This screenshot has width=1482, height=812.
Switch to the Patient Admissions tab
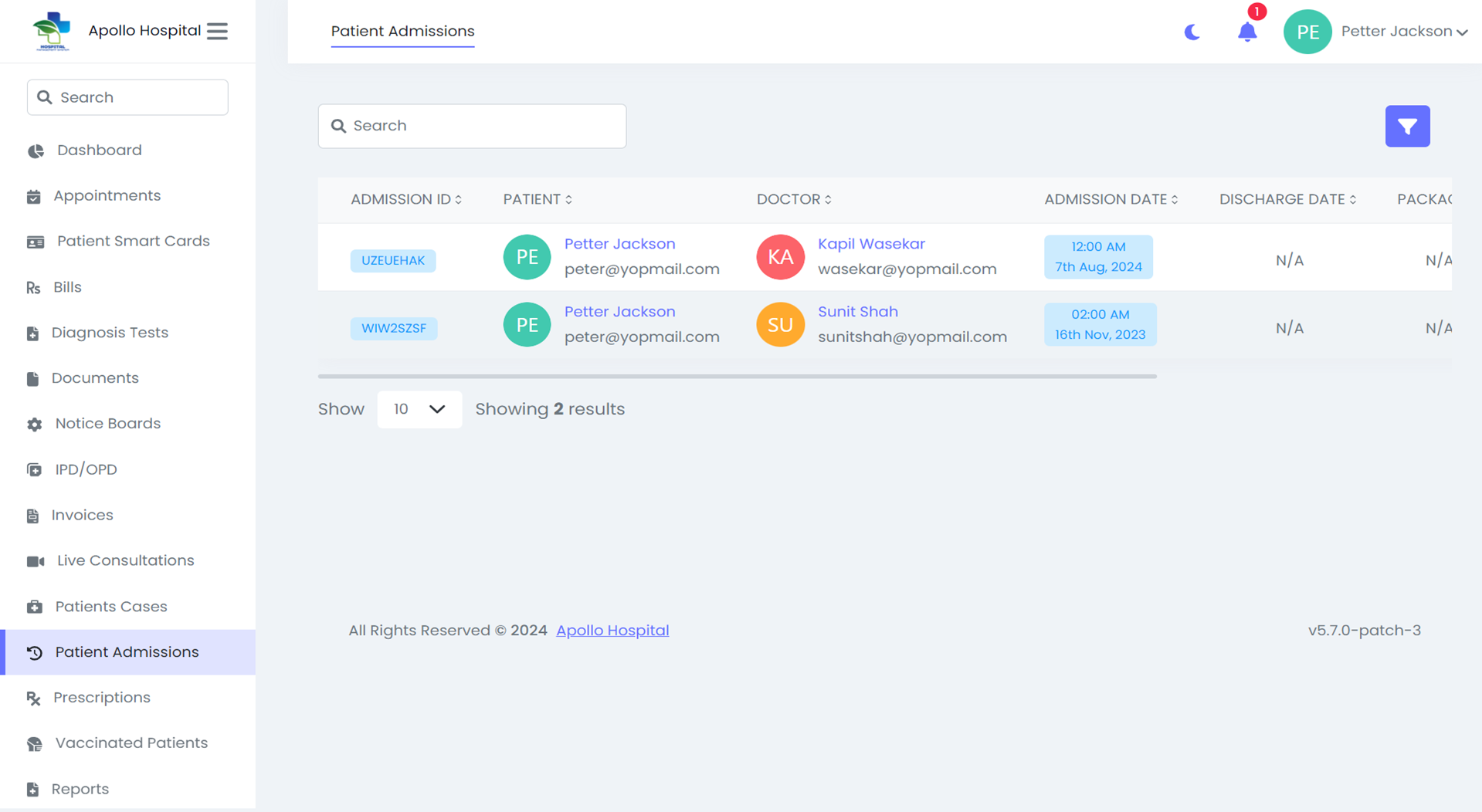tap(402, 32)
